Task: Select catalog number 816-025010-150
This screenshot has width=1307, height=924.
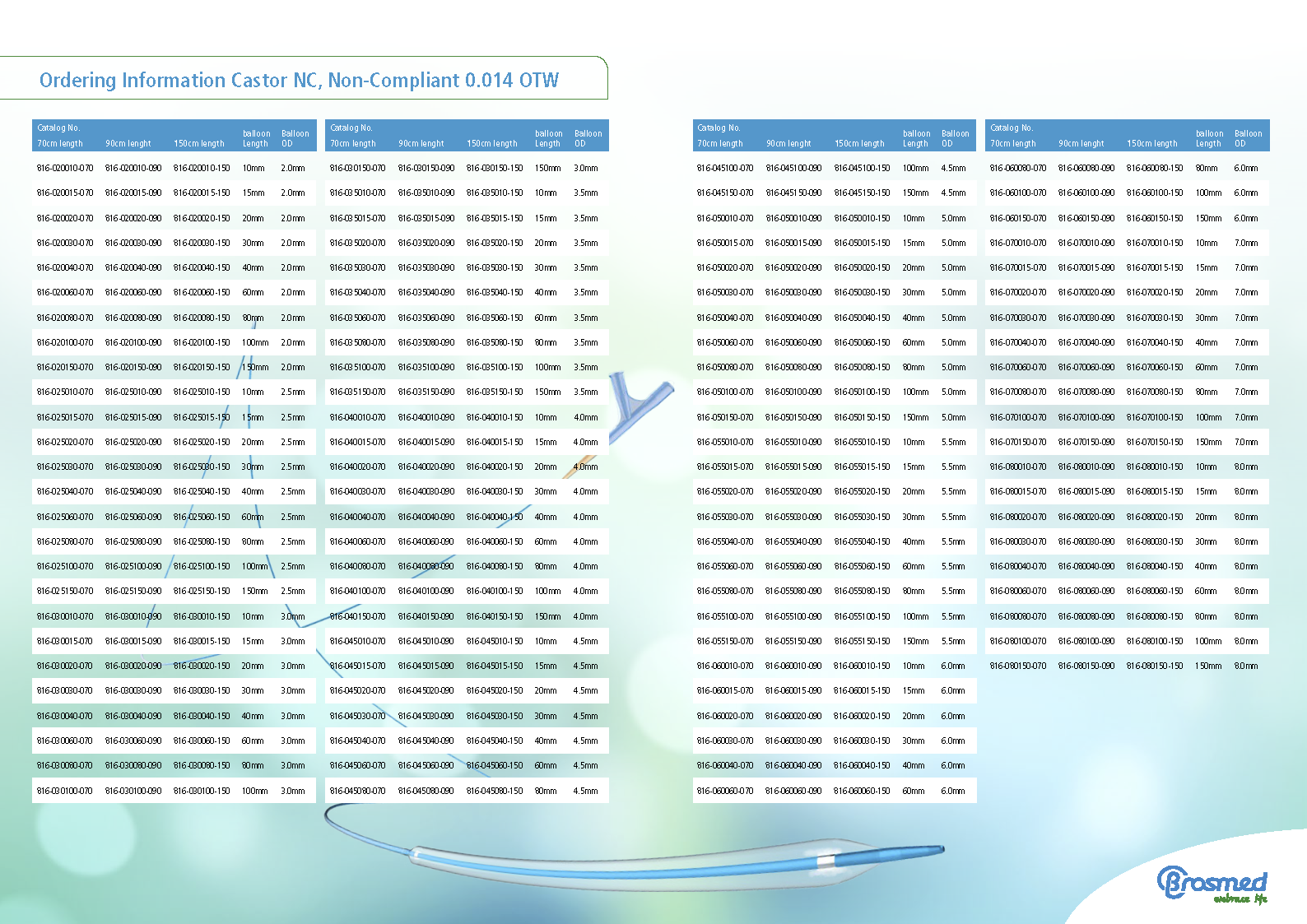Action: [x=202, y=392]
